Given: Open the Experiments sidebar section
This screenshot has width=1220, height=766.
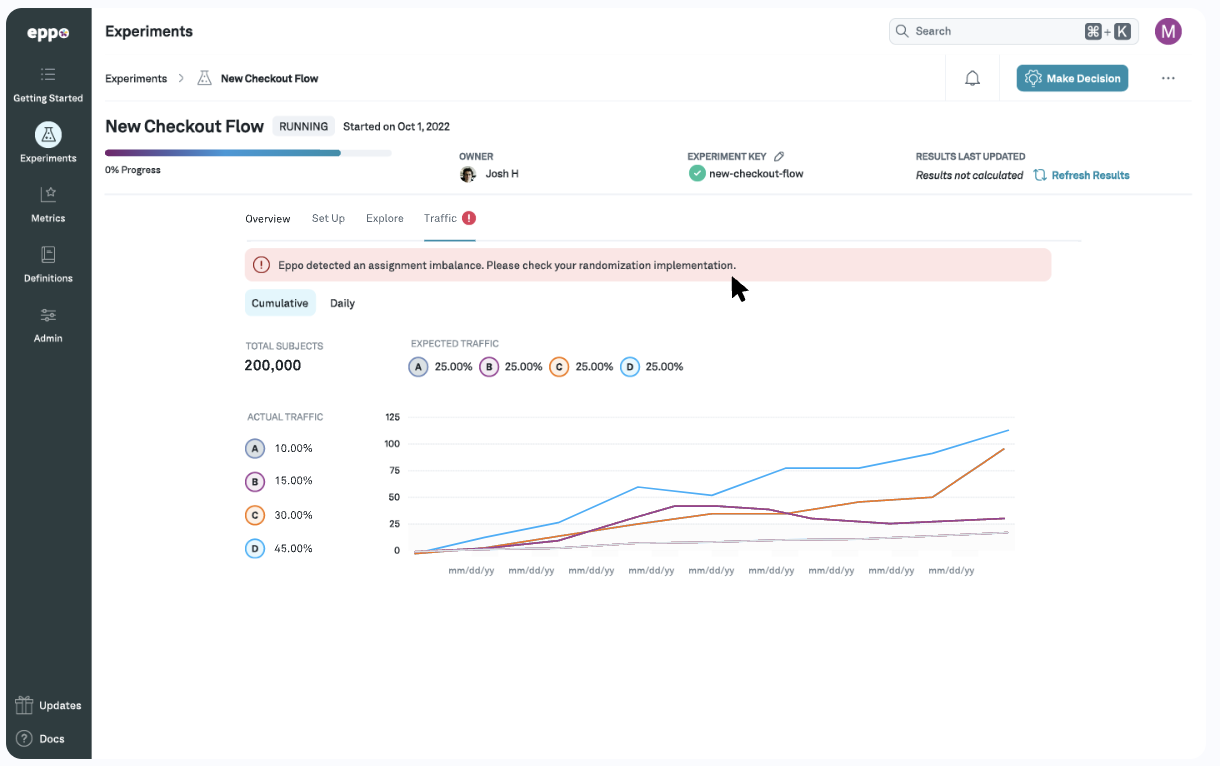Looking at the screenshot, I should (47, 140).
